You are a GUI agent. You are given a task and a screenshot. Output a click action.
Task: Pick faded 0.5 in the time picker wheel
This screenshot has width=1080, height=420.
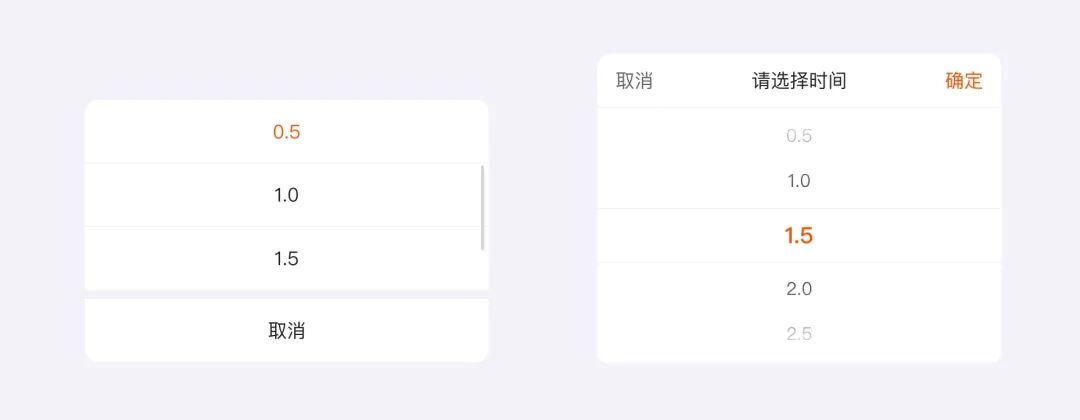pyautogui.click(x=799, y=136)
